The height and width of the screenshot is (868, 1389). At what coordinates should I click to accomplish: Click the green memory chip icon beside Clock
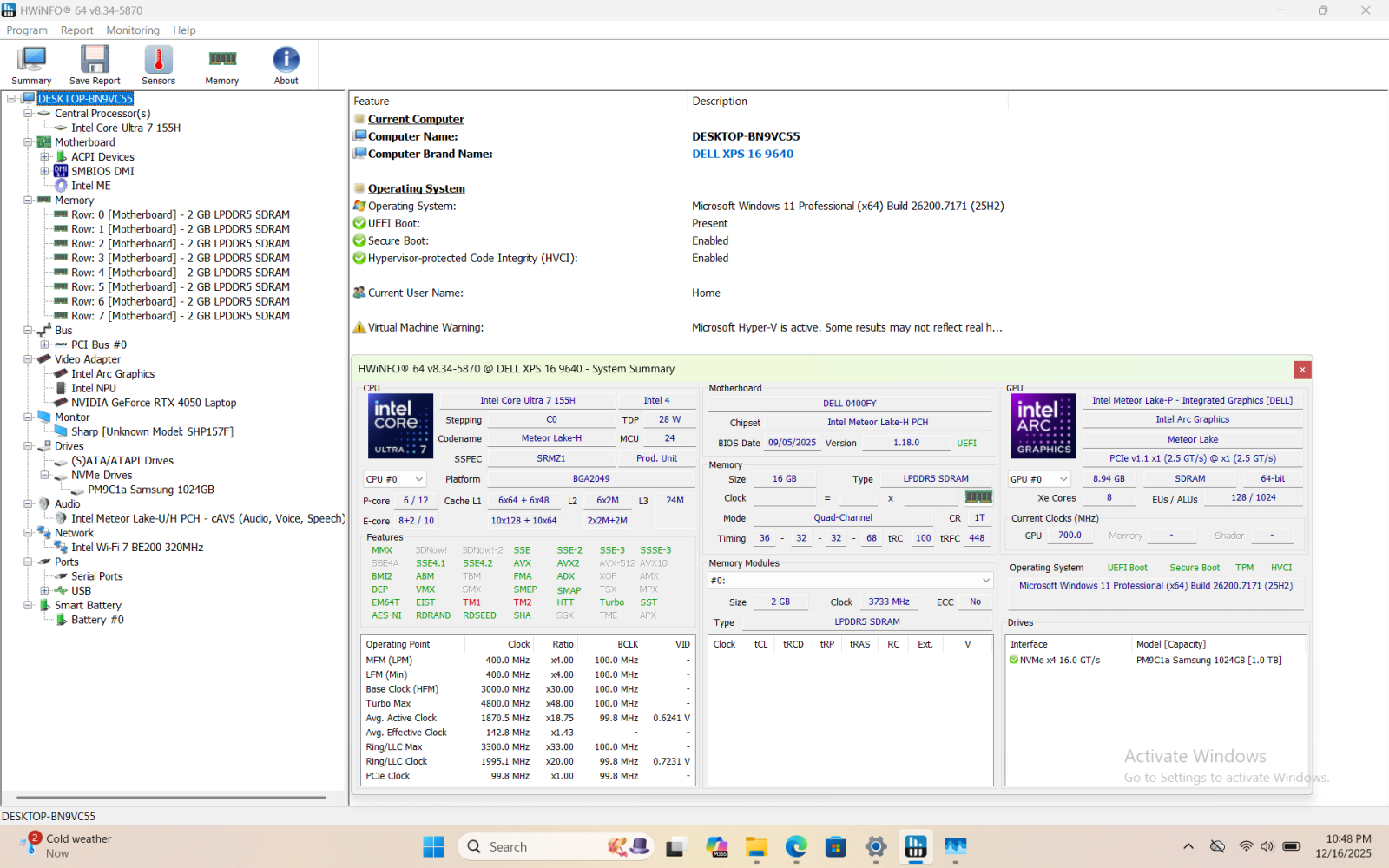pyautogui.click(x=978, y=497)
